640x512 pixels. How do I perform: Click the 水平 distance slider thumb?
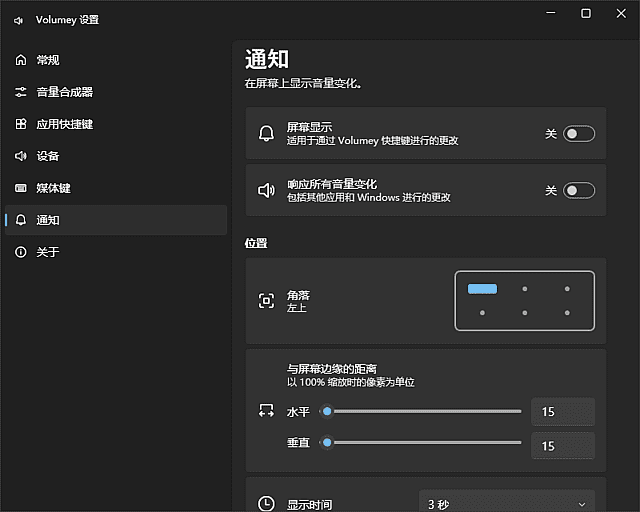(327, 411)
